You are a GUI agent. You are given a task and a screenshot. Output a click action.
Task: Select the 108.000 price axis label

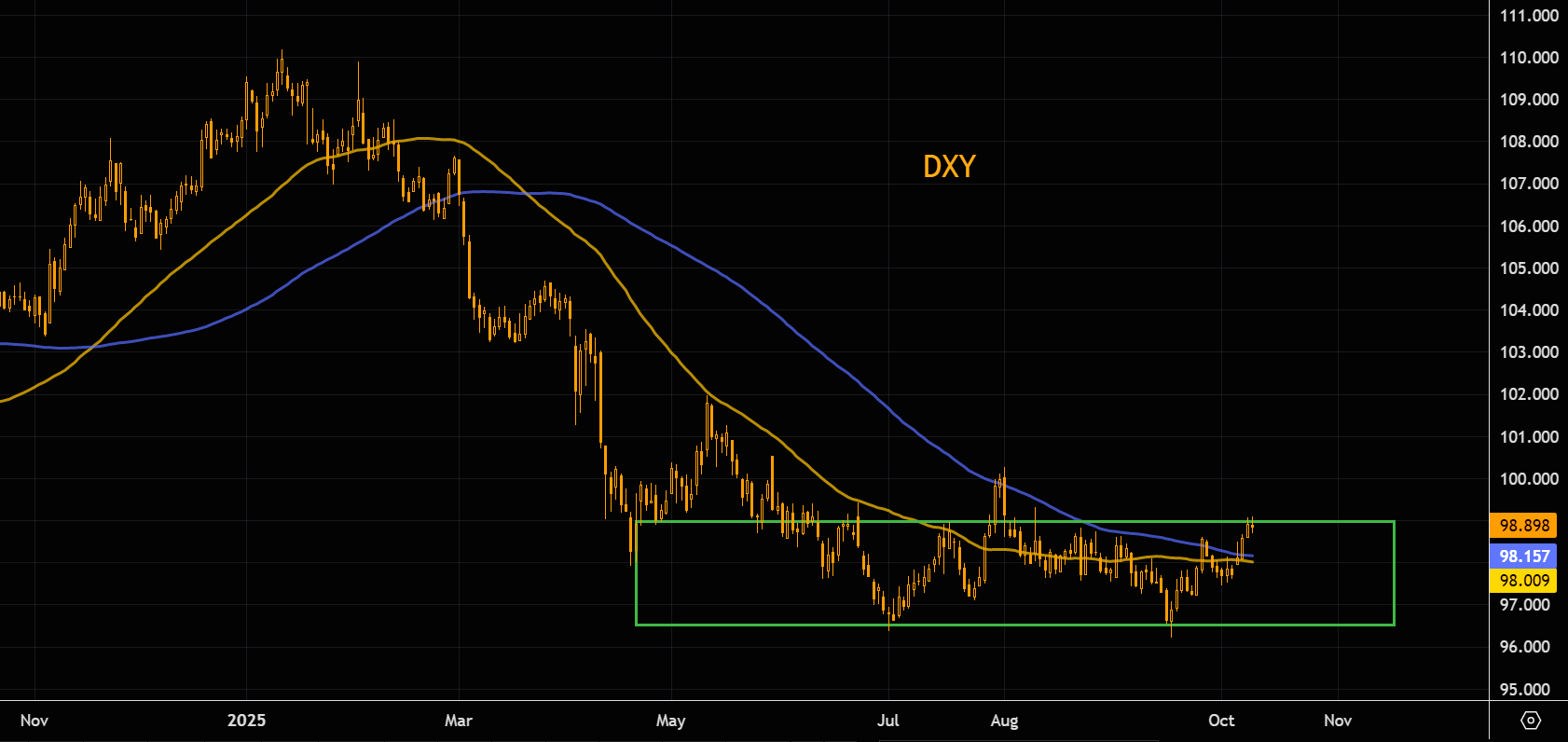(1529, 142)
